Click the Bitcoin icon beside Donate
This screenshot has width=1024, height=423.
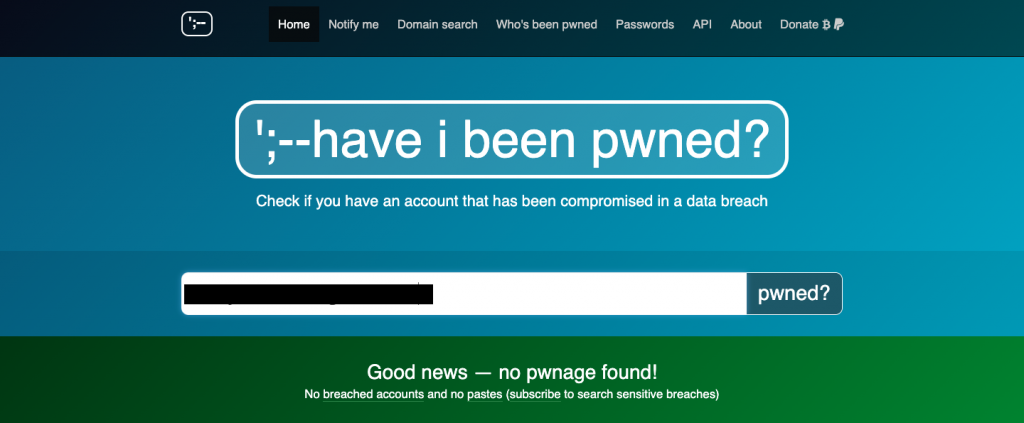tap(826, 25)
